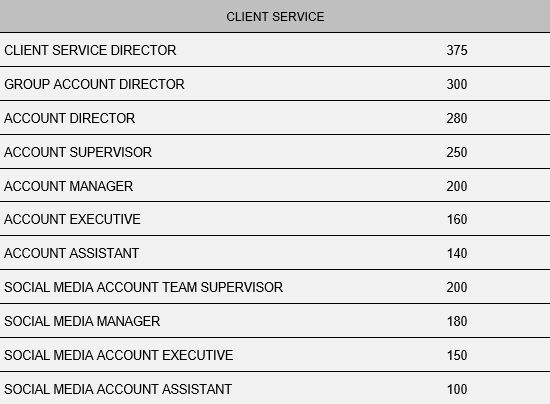Click the CLIENT SERVICE header cell
Screen dimensions: 550x404
coord(275,16)
